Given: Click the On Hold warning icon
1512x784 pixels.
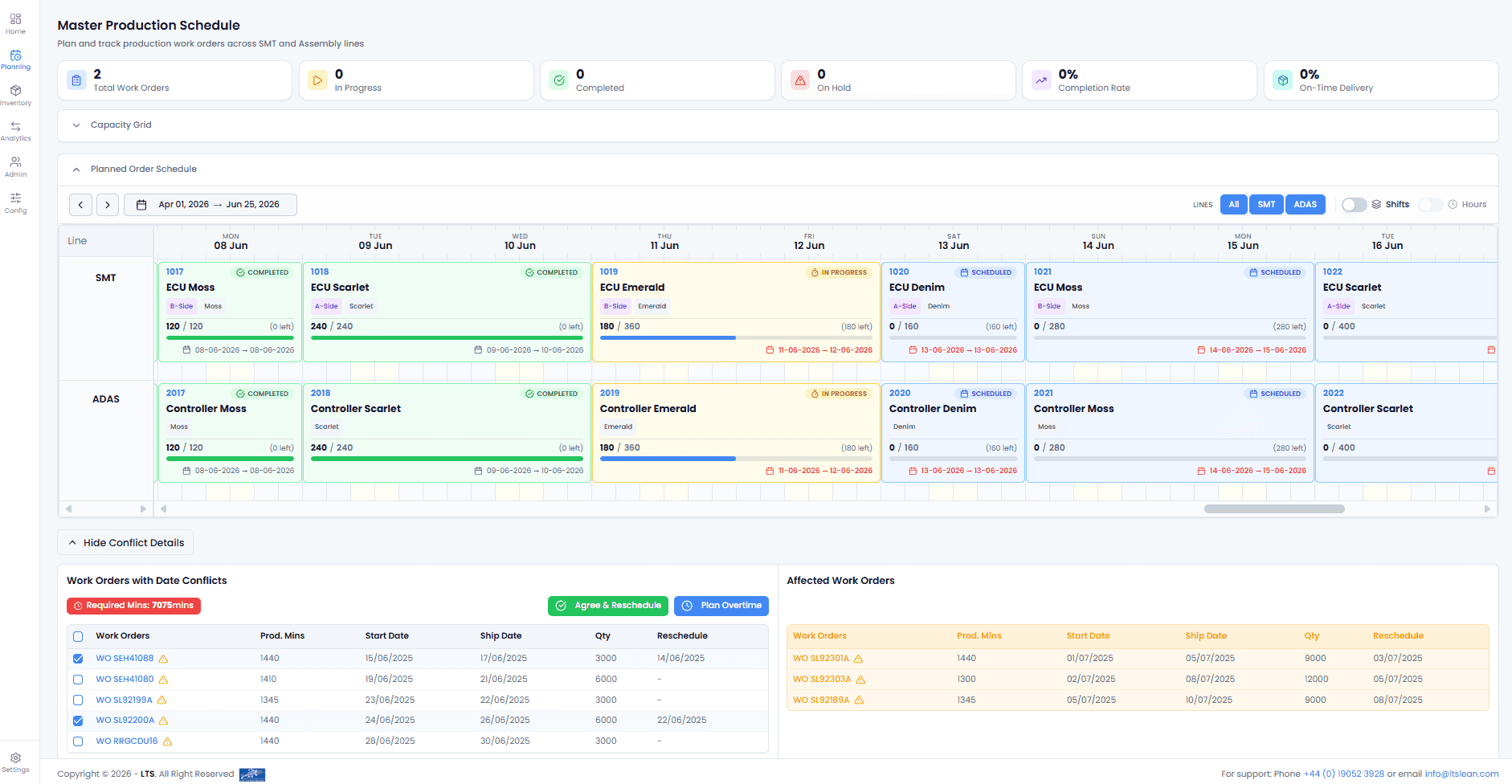Looking at the screenshot, I should (800, 80).
